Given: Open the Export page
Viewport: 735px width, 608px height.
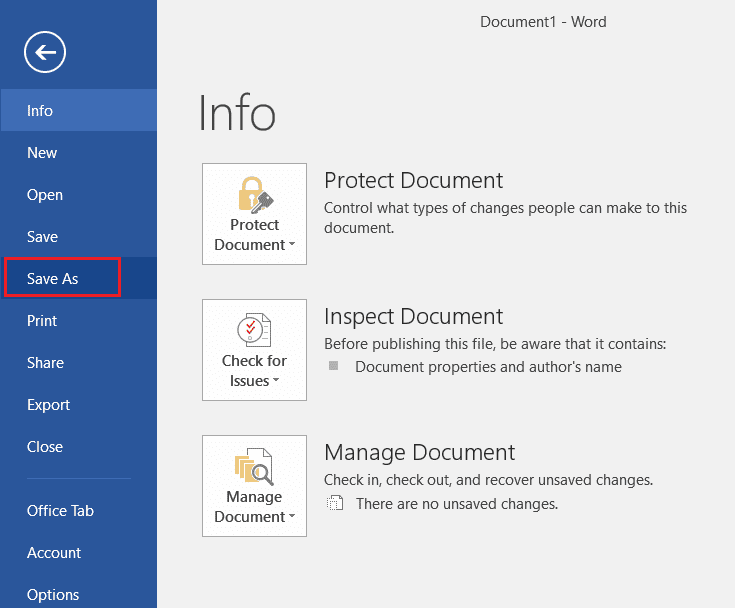Looking at the screenshot, I should point(79,405).
